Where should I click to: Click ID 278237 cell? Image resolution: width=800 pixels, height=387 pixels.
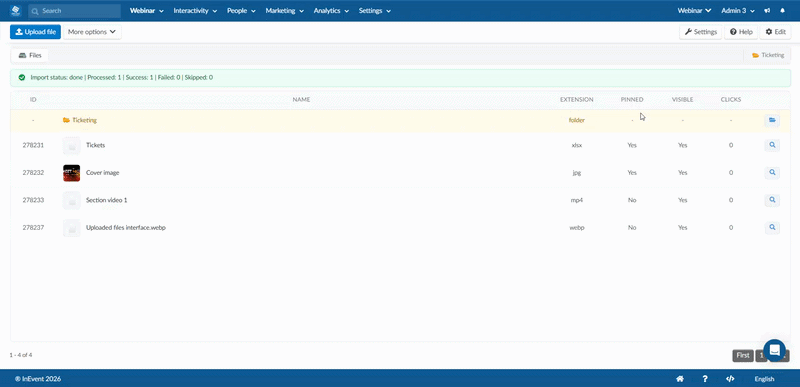point(33,228)
